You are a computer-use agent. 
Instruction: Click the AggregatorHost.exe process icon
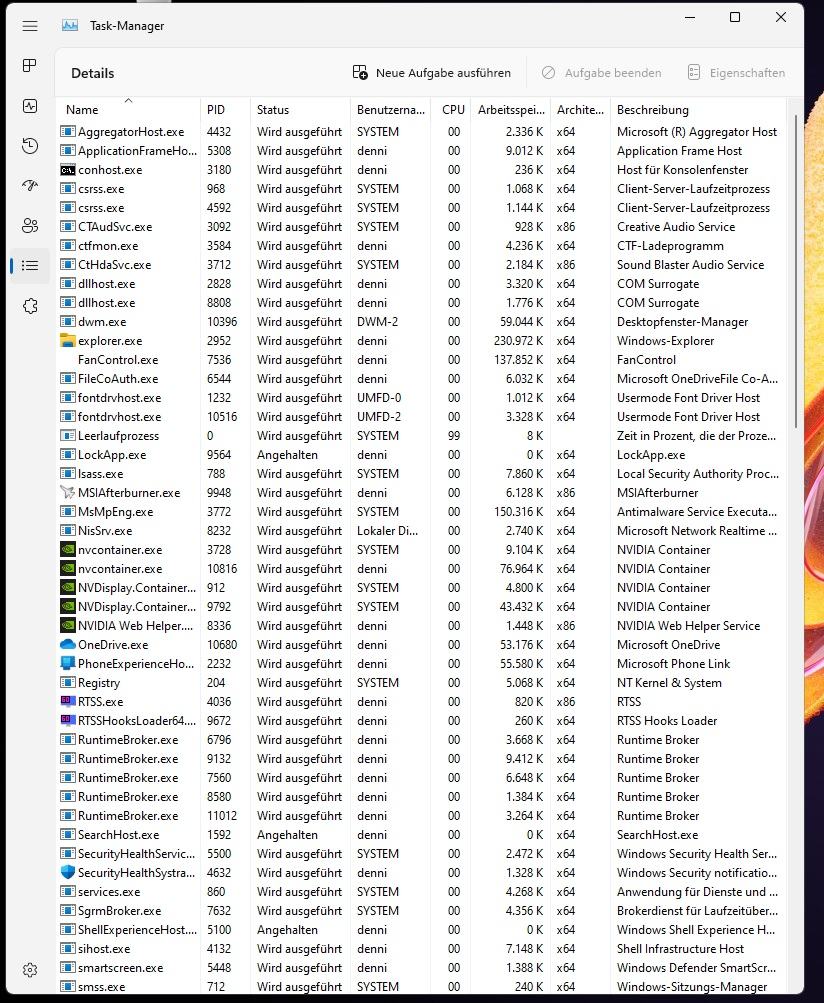67,132
